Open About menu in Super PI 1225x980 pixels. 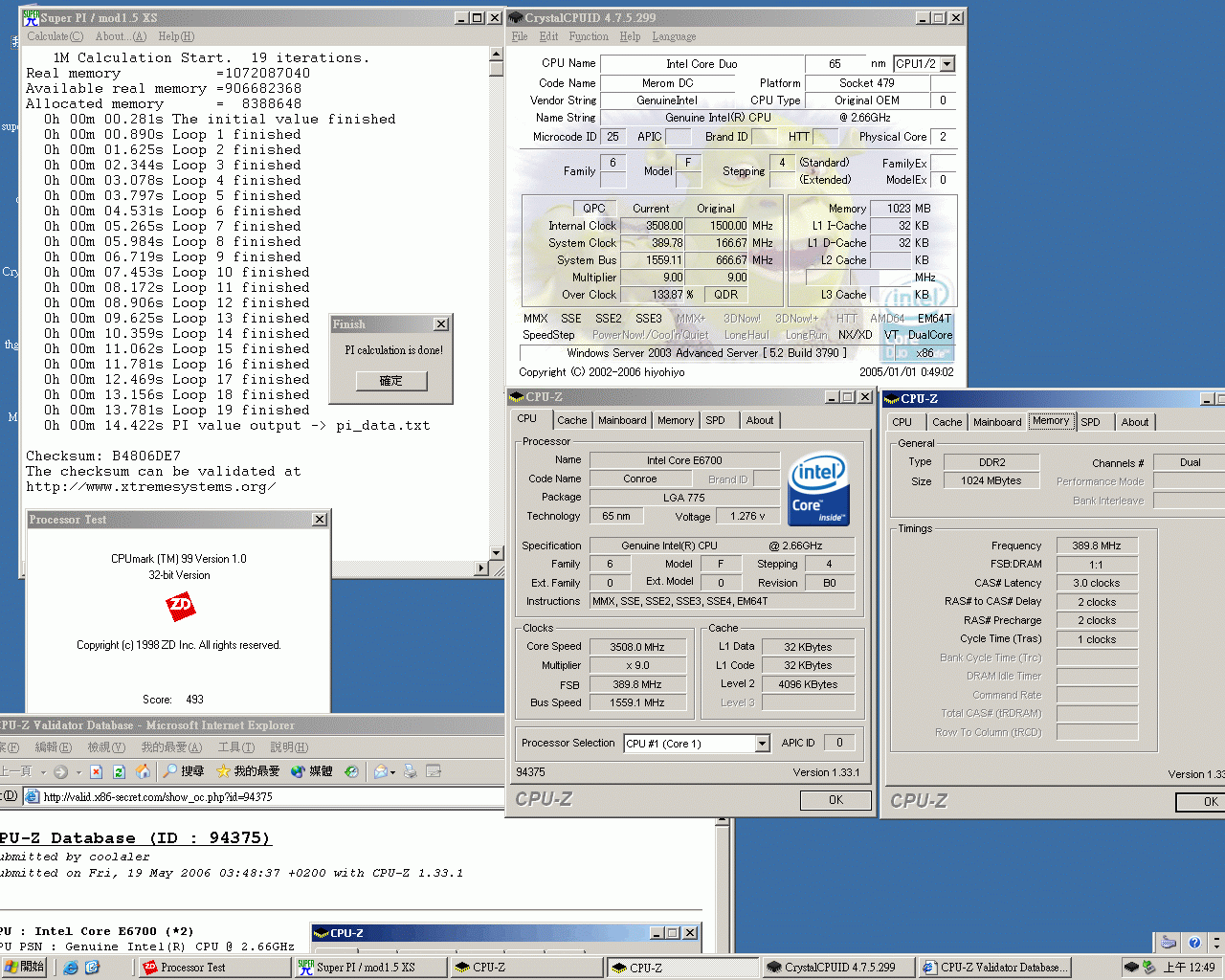(121, 36)
